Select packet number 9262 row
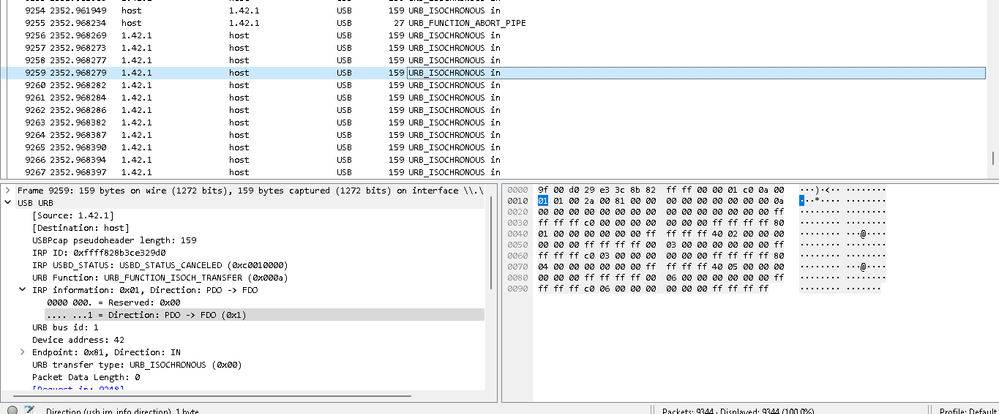Image resolution: width=999 pixels, height=414 pixels. coord(493,110)
